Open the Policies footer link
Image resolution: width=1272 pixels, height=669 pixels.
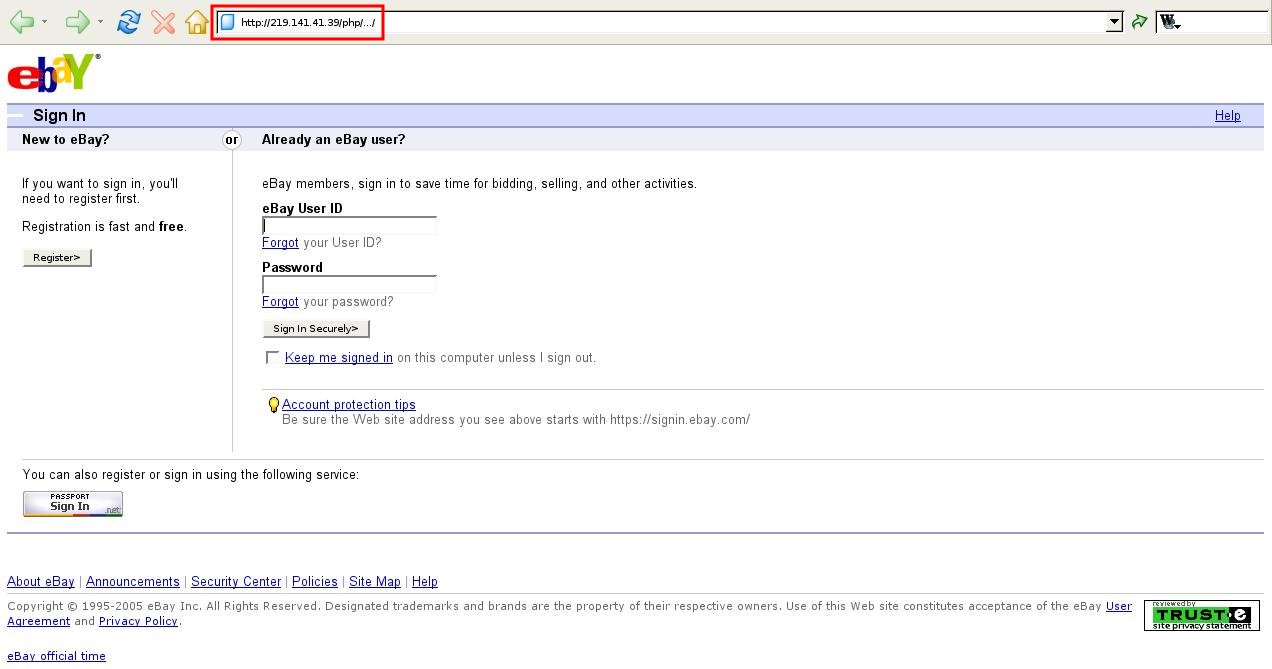tap(315, 582)
